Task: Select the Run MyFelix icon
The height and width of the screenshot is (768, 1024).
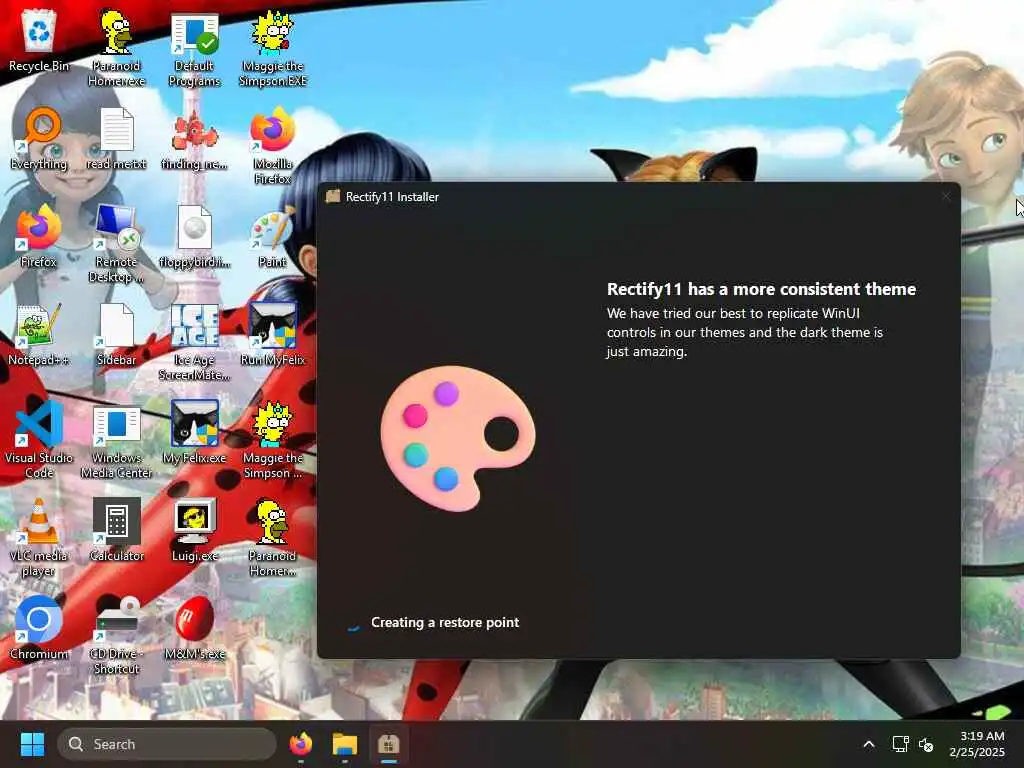Action: [273, 335]
